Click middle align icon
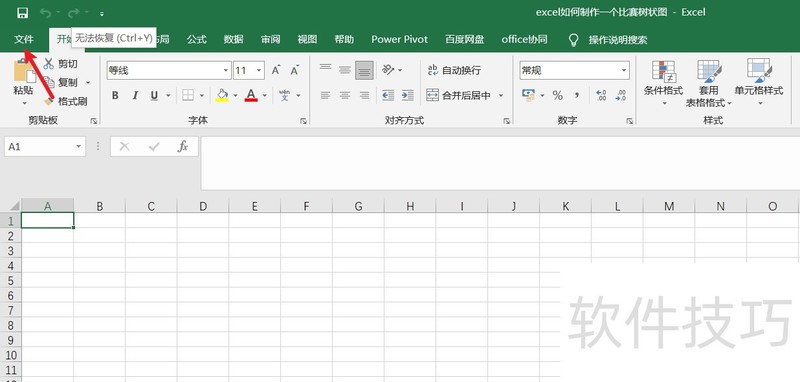Image resolution: width=800 pixels, height=382 pixels. (x=345, y=69)
